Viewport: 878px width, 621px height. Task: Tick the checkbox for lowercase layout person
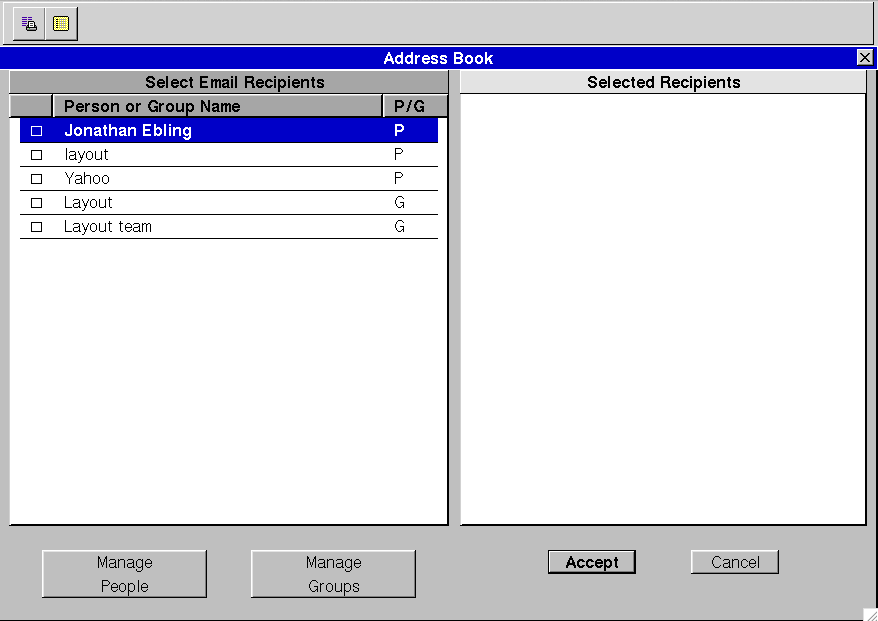pos(37,155)
